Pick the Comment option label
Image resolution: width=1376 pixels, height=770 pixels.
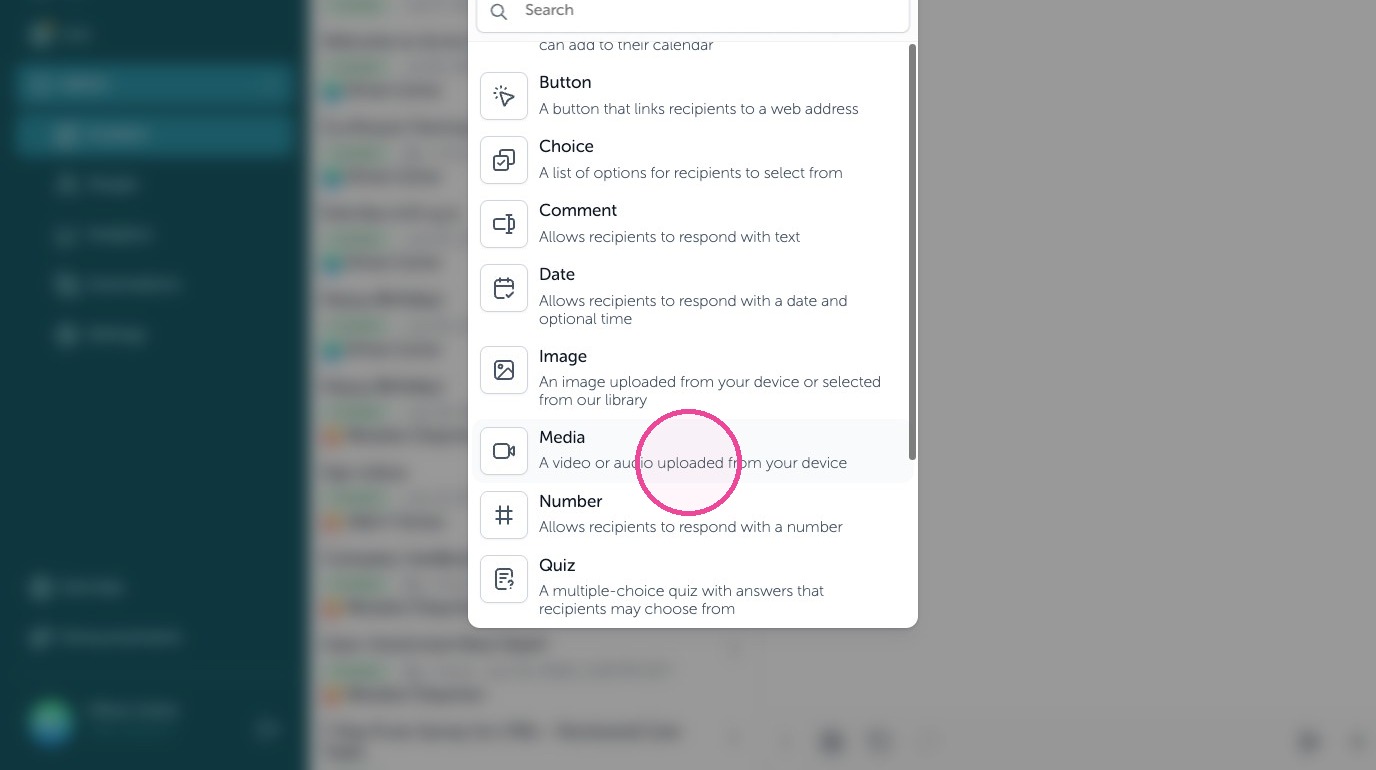(x=578, y=211)
